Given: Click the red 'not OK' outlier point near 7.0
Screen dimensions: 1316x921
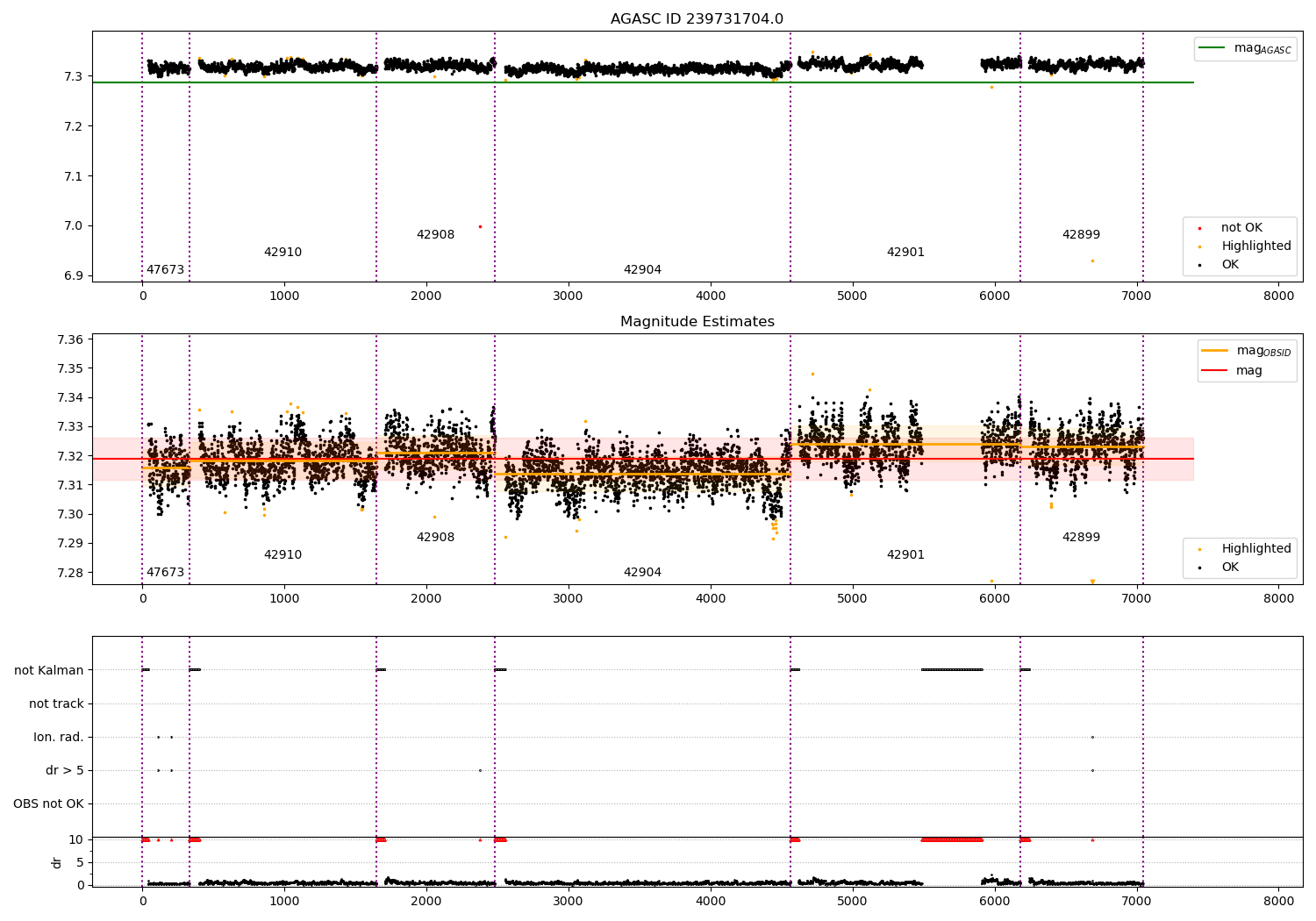Looking at the screenshot, I should click(x=480, y=226).
